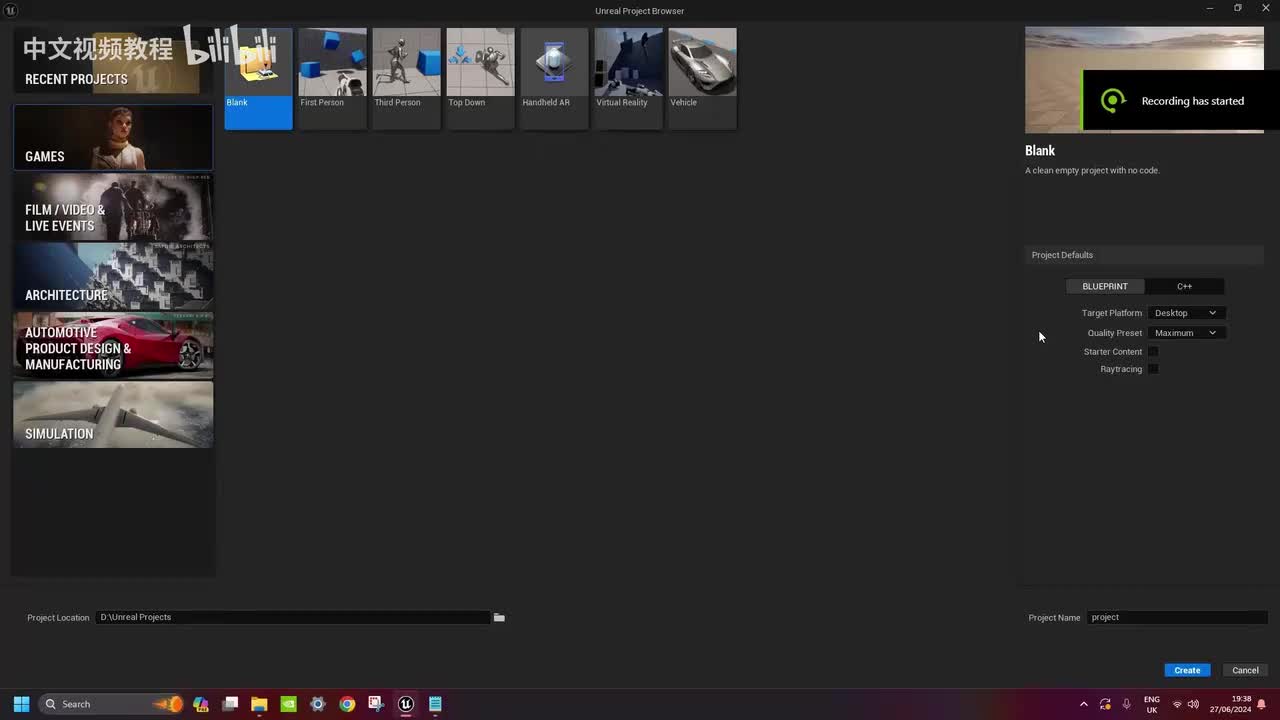Expand the Quality Preset dropdown
This screenshot has width=1280, height=720.
(x=1186, y=333)
